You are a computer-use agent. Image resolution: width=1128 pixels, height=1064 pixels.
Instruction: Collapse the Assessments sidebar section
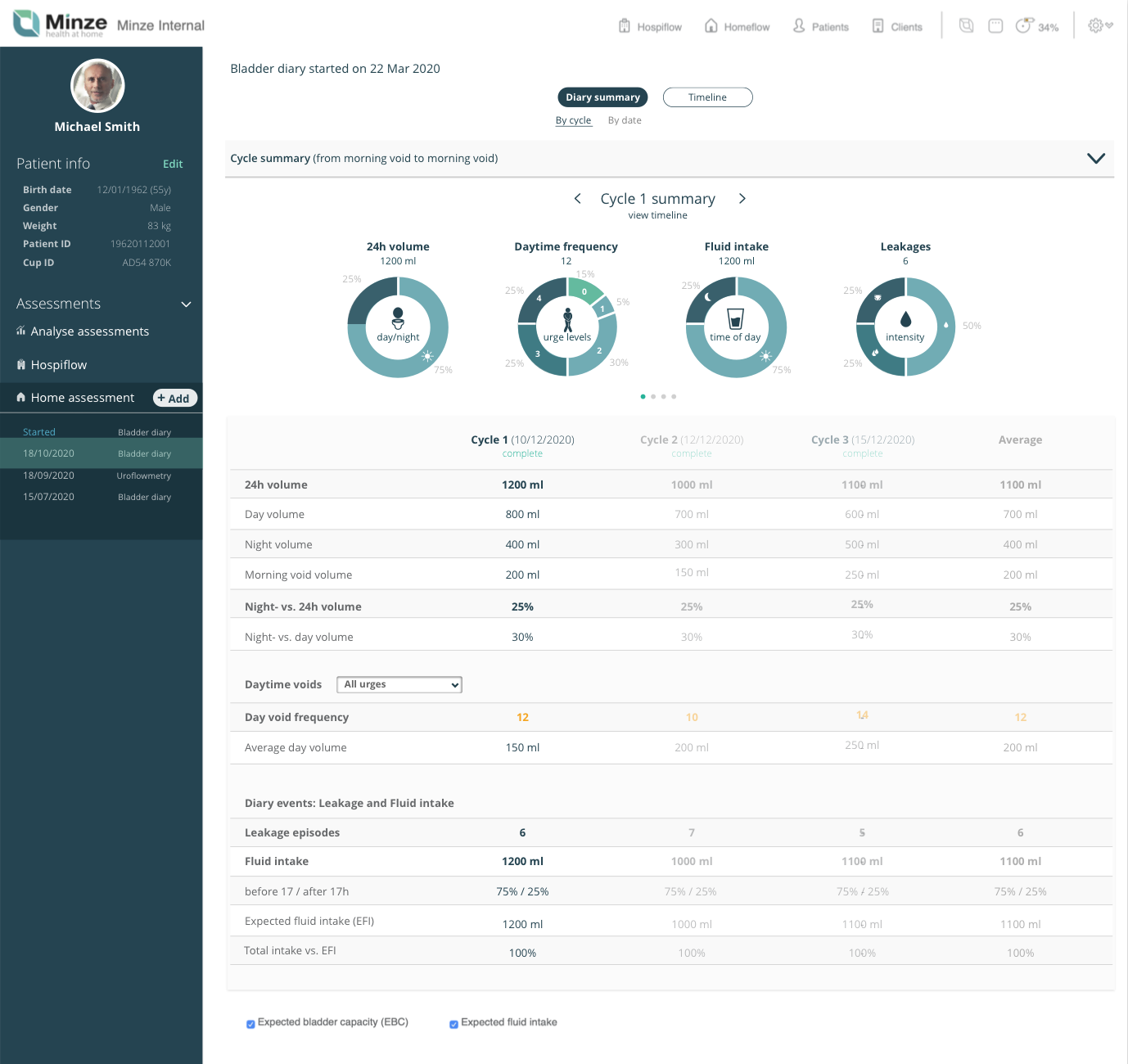186,304
